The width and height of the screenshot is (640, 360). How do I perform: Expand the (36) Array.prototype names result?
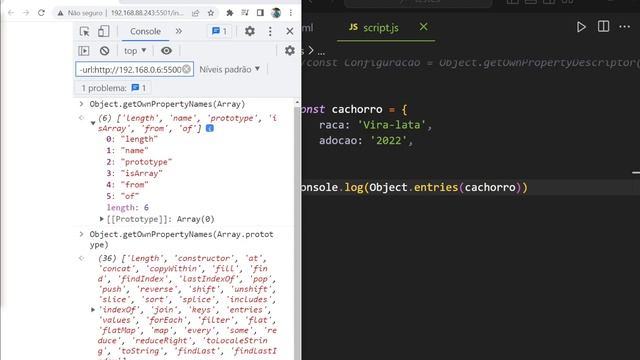pos(93,310)
